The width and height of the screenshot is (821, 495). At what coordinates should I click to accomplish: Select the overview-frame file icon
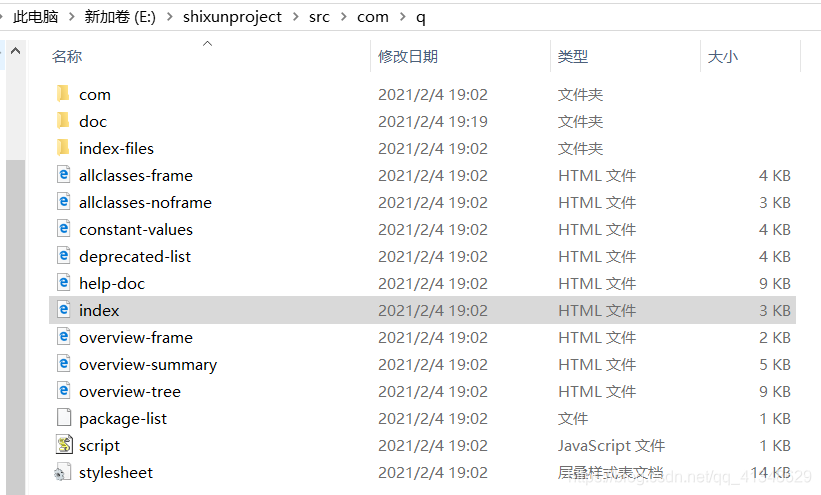tap(63, 337)
